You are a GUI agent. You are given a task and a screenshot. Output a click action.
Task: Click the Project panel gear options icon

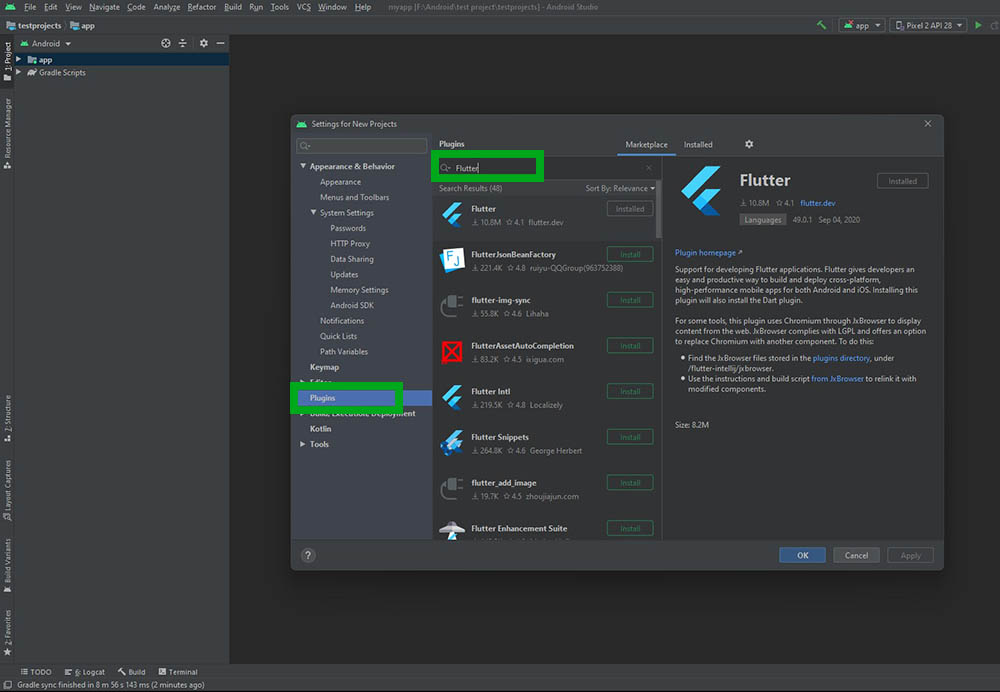click(x=204, y=44)
